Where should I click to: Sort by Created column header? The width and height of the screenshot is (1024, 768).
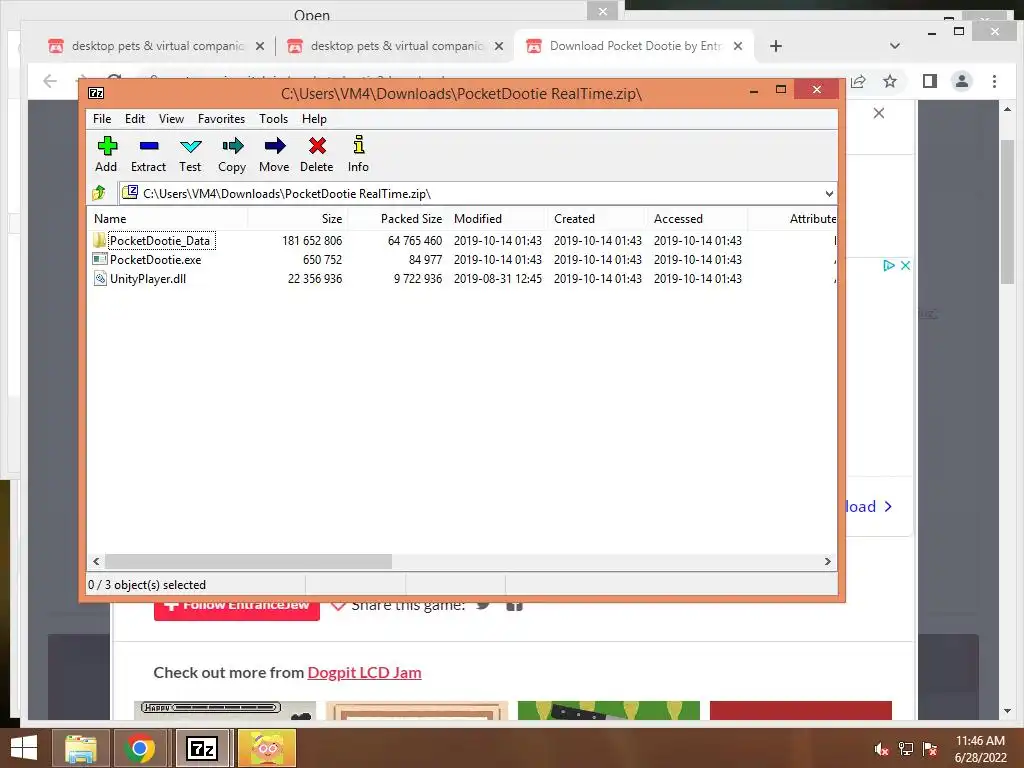tap(597, 219)
